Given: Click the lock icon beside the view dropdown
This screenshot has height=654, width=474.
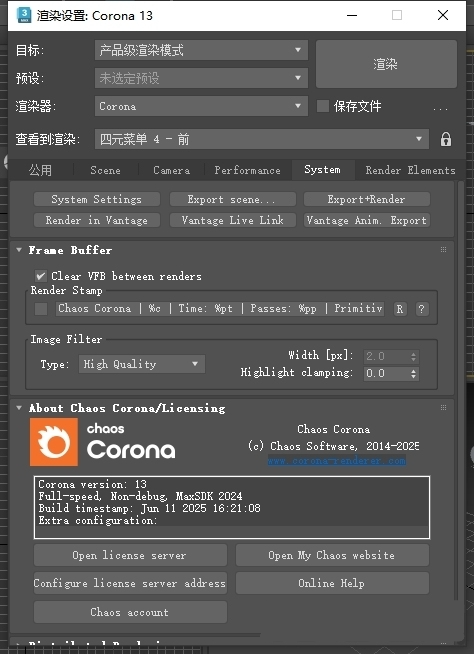Looking at the screenshot, I should coord(446,139).
